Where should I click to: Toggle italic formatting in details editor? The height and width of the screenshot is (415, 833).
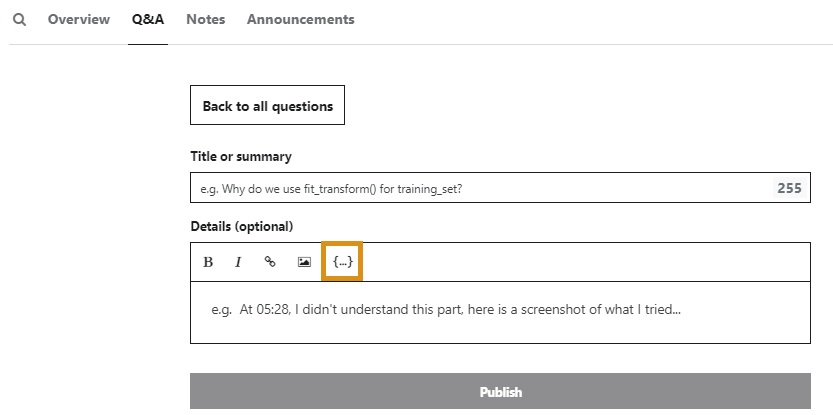point(238,262)
